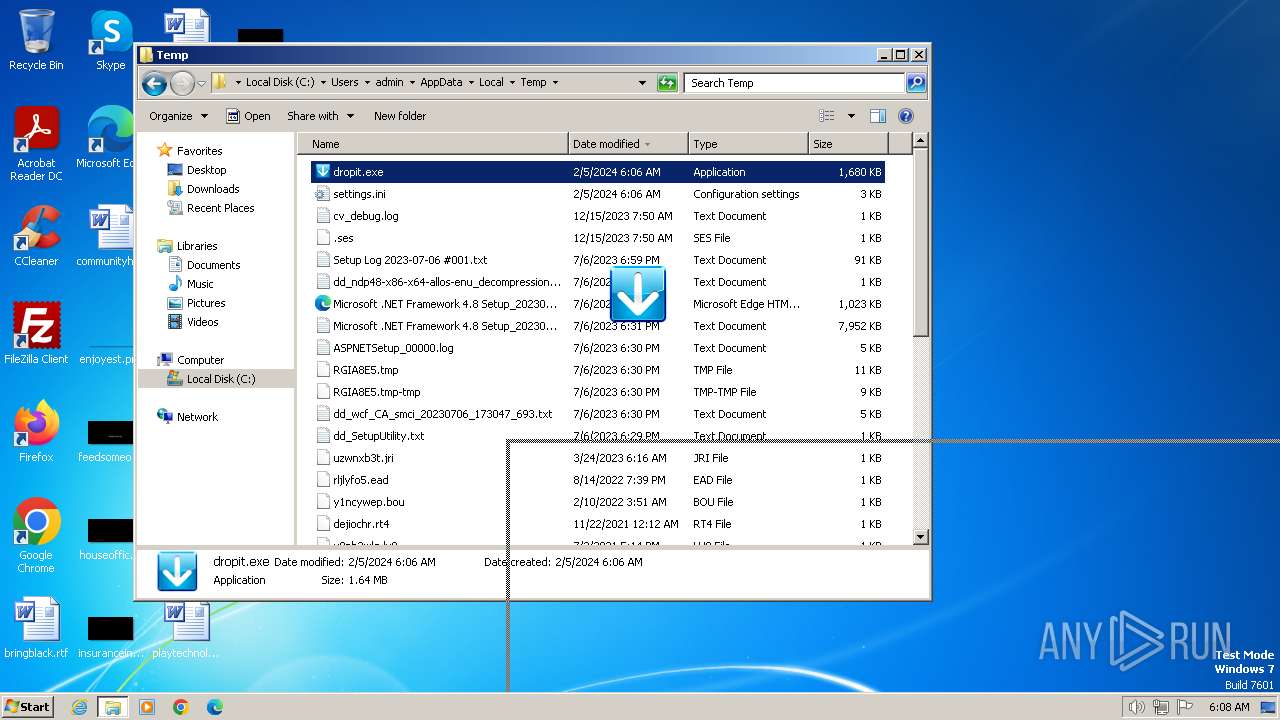Open Explorer help question mark icon
The width and height of the screenshot is (1280, 720).
[906, 116]
